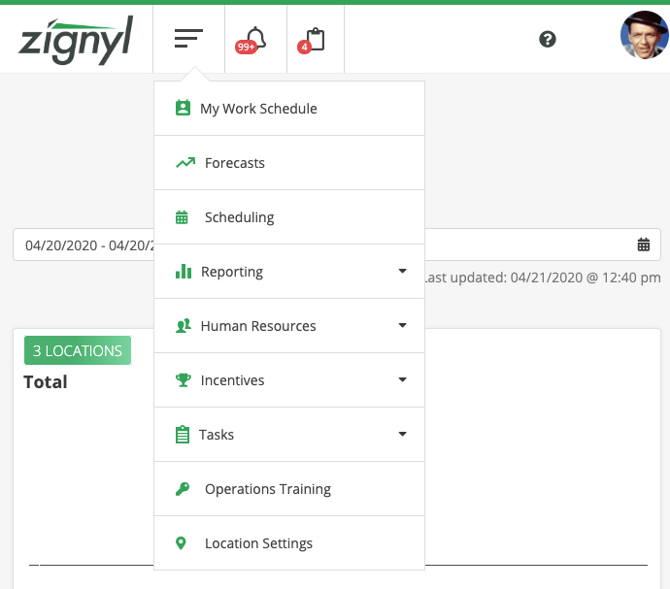Click the Operations Training key icon
Screen dimensions: 670x589
[x=182, y=489]
